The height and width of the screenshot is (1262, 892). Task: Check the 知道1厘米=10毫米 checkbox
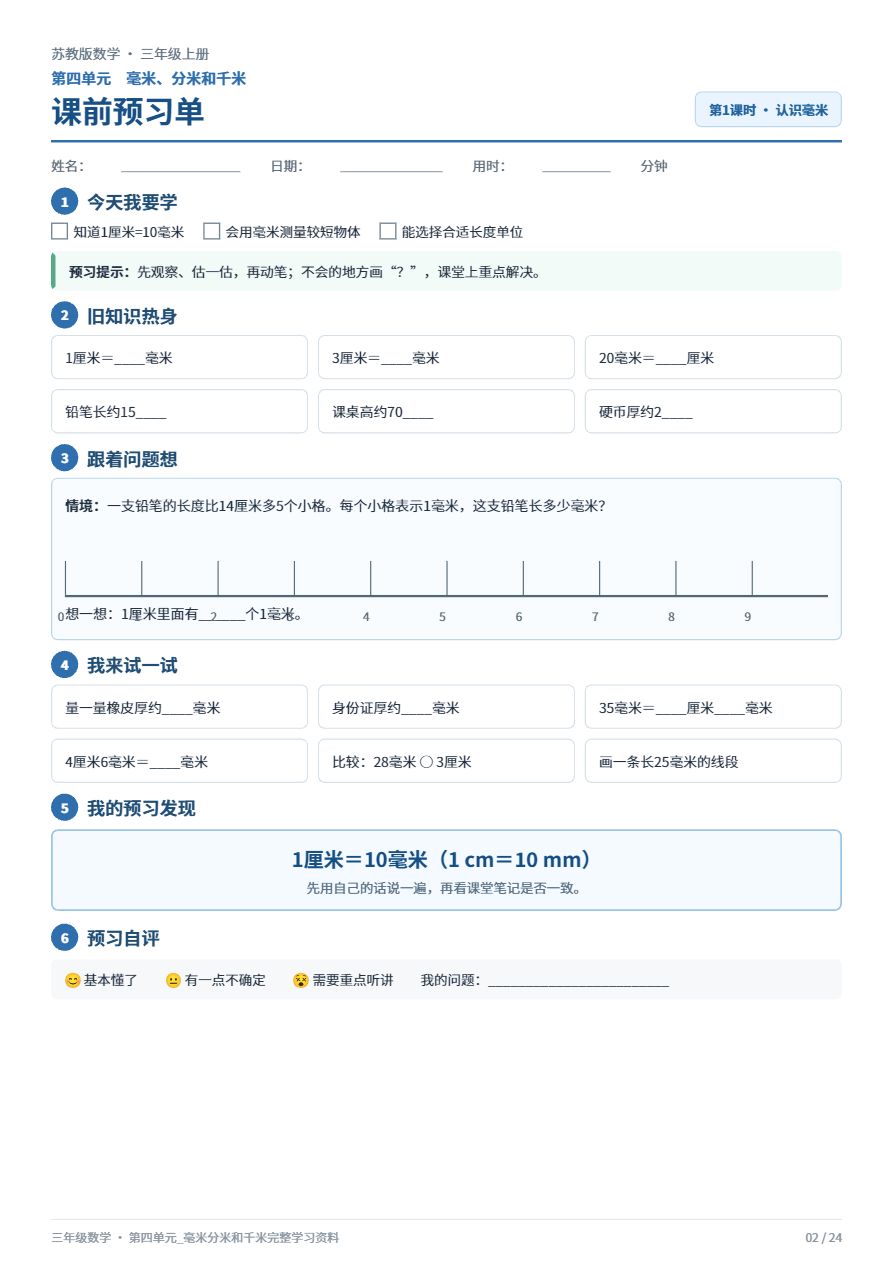point(60,231)
